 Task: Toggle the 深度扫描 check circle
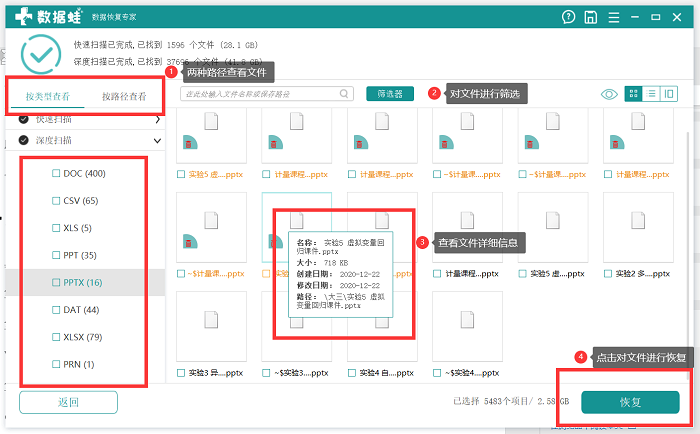click(24, 140)
